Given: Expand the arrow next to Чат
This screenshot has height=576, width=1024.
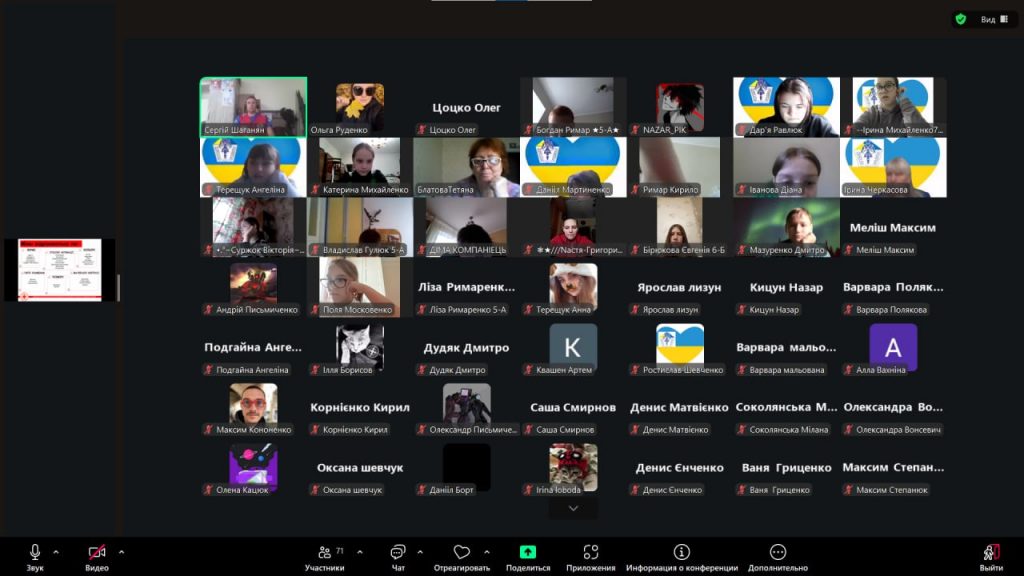Looking at the screenshot, I should [420, 551].
